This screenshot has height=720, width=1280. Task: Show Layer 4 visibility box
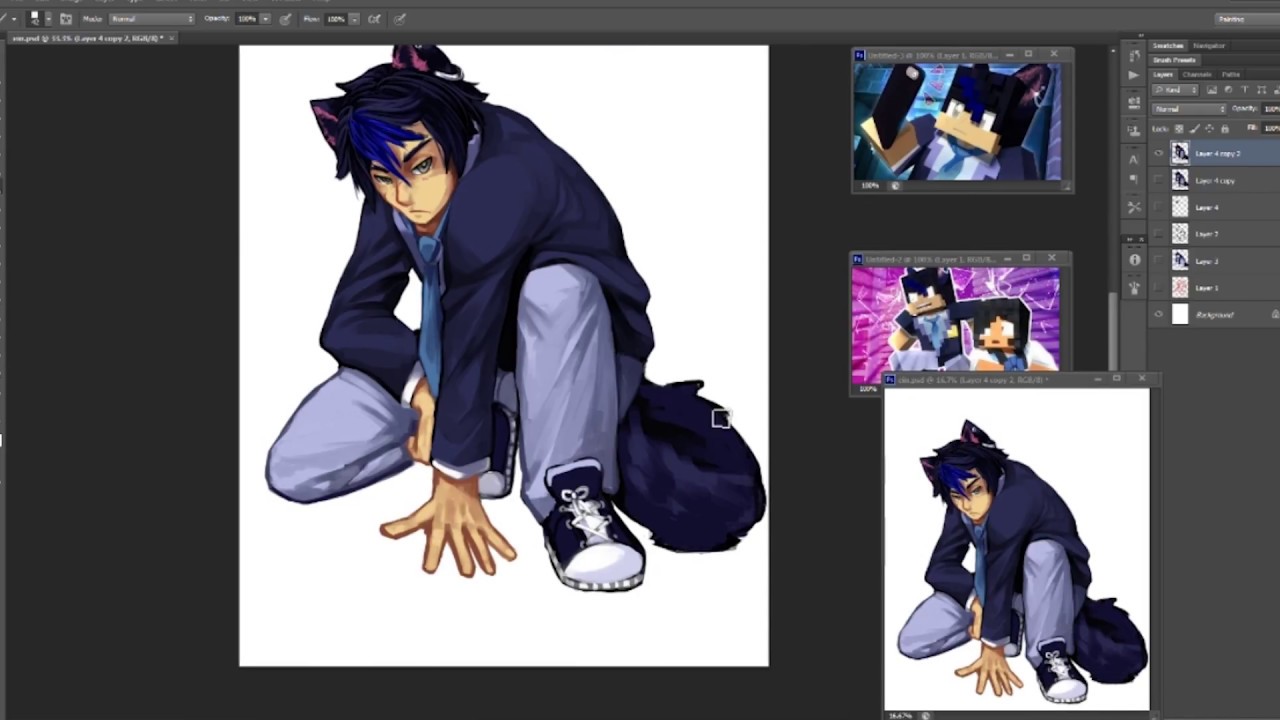[1158, 207]
